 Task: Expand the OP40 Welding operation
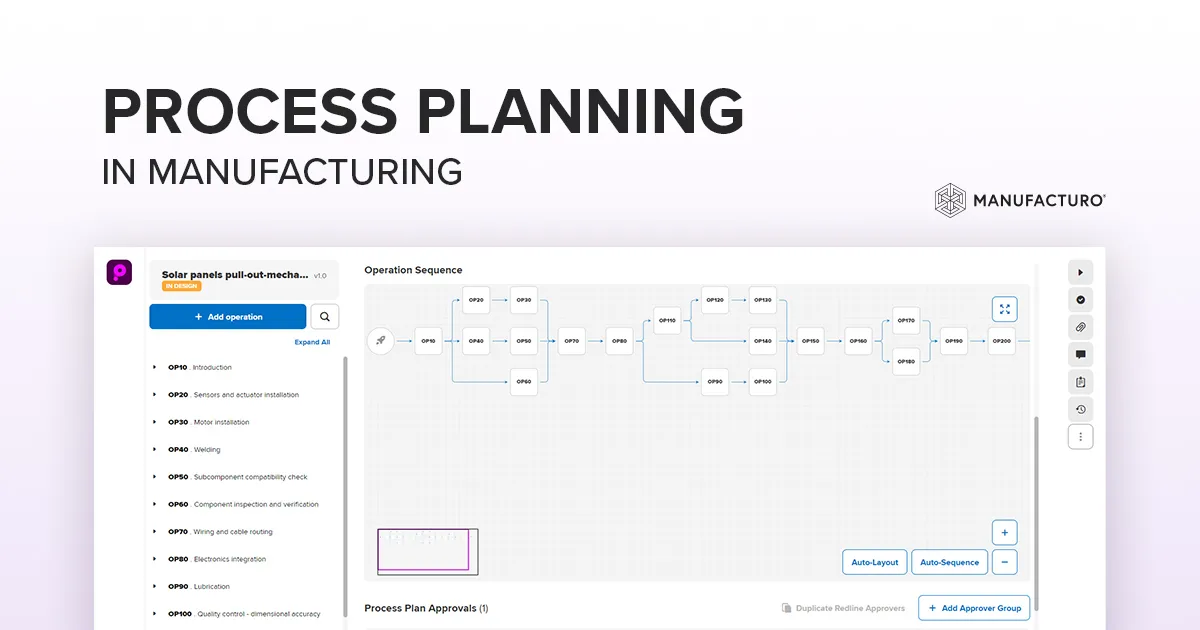pos(155,449)
